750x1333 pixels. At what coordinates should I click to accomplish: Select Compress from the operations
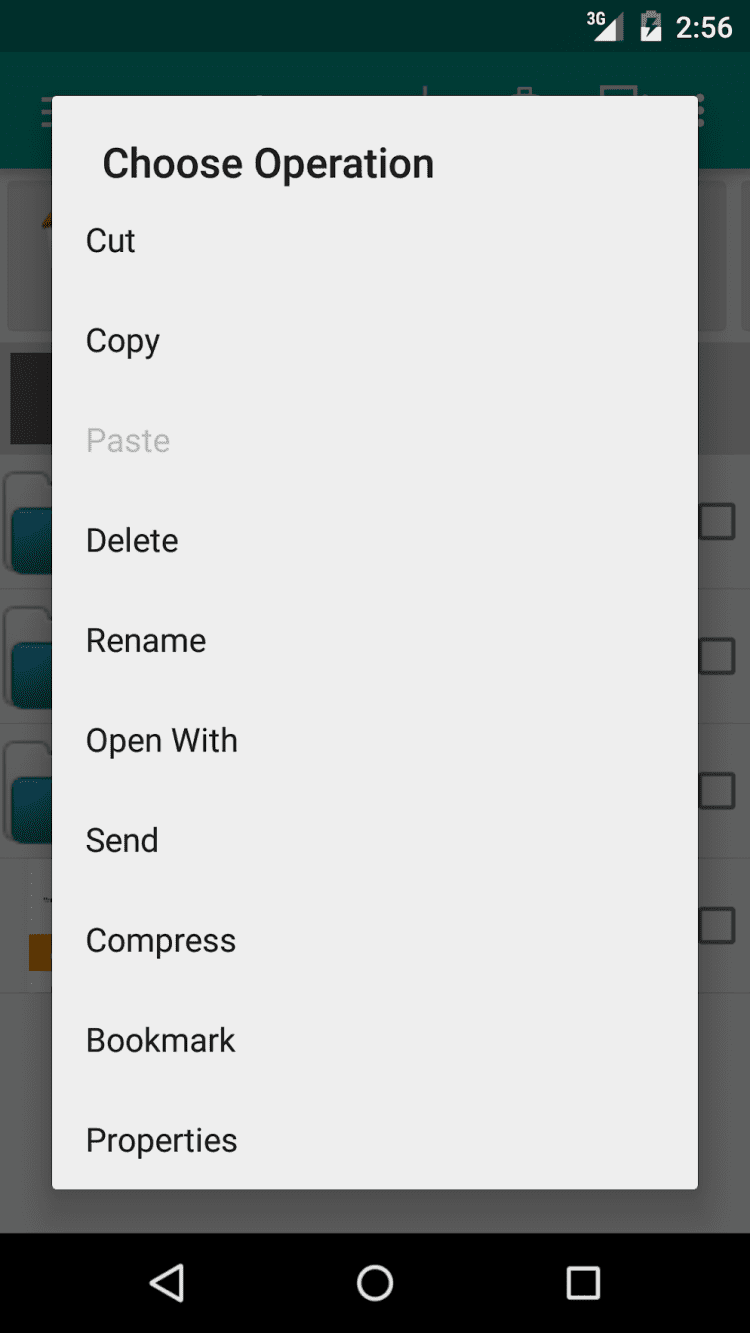[161, 941]
